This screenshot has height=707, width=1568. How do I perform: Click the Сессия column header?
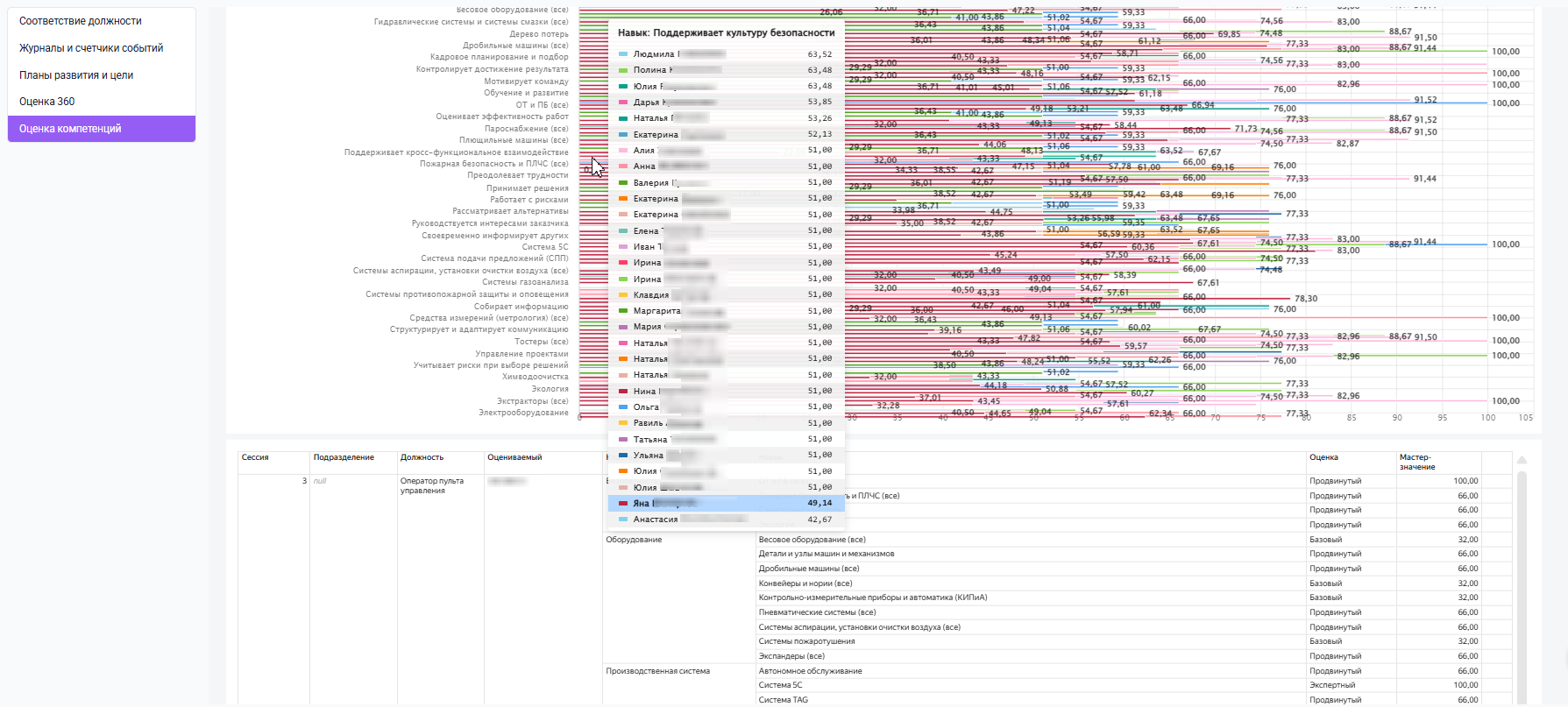tap(255, 457)
